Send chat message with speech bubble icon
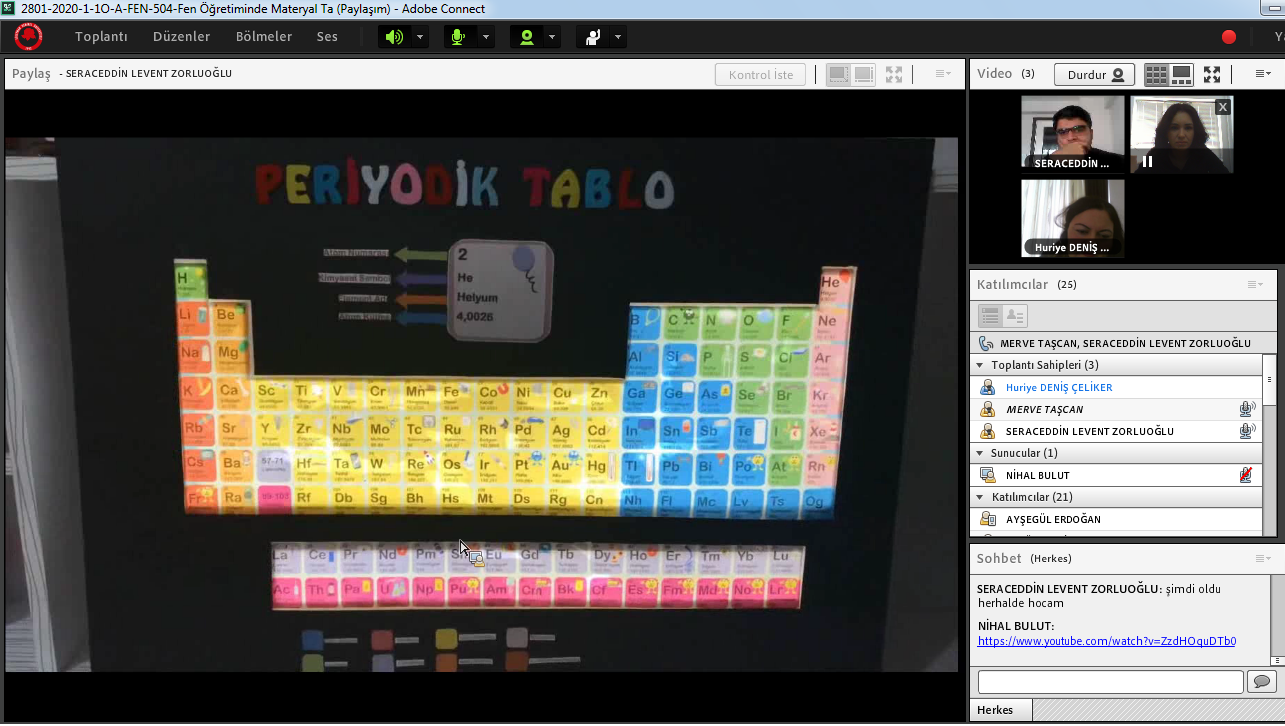Screen dimensions: 1285x726 (x=1262, y=682)
